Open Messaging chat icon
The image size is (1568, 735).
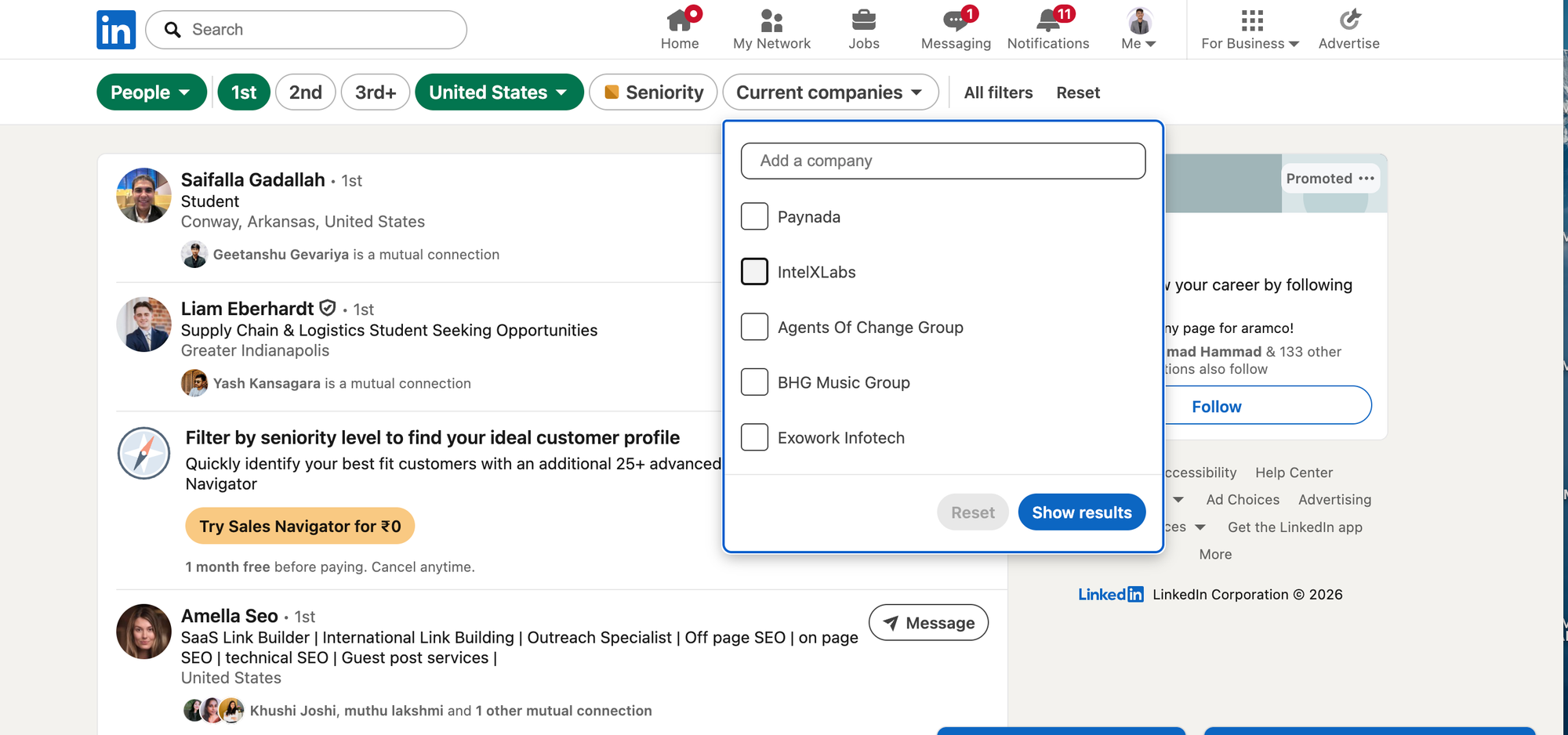955,20
